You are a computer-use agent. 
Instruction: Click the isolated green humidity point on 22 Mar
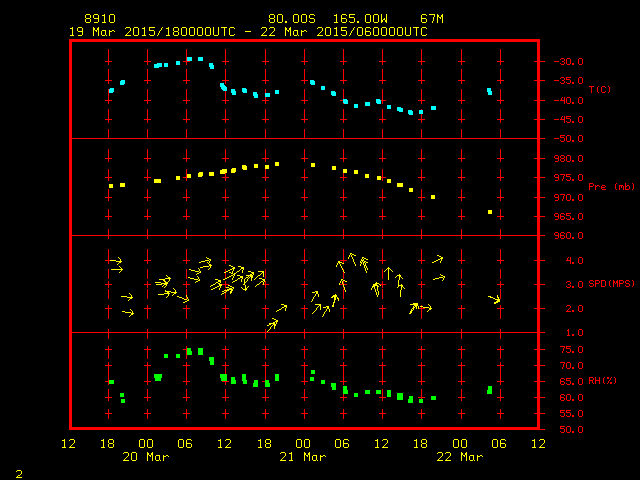489,390
